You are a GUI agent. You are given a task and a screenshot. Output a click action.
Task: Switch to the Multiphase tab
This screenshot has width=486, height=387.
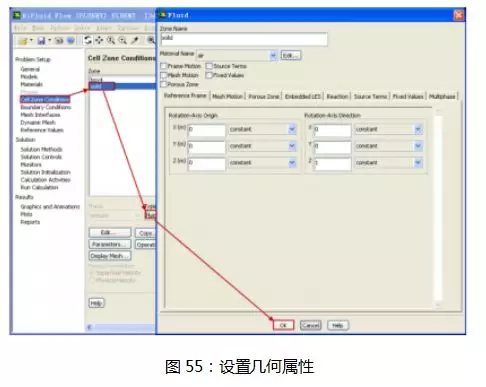click(442, 96)
